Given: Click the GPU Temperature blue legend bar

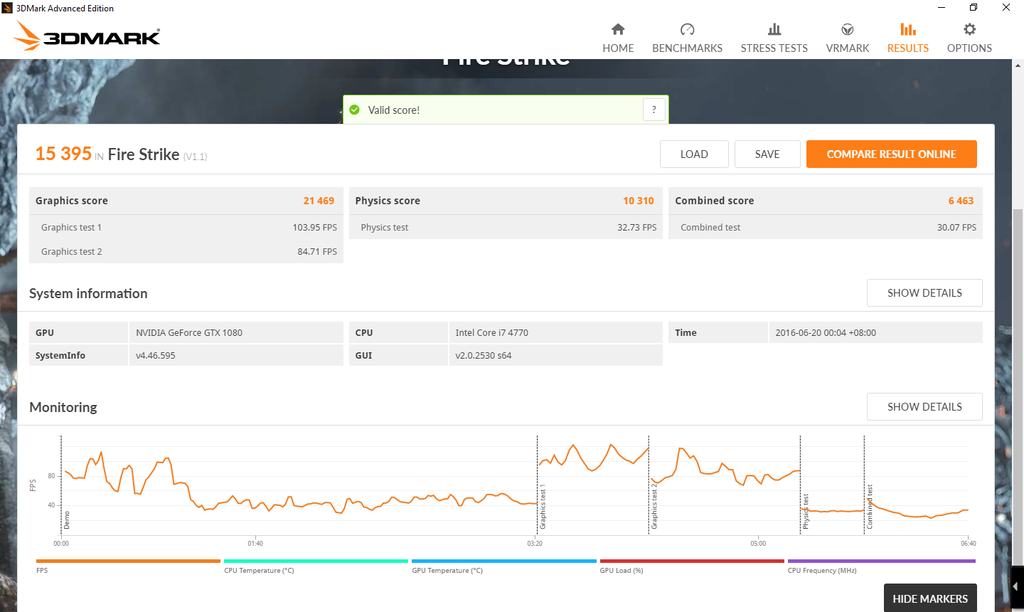Looking at the screenshot, I should coord(504,561).
